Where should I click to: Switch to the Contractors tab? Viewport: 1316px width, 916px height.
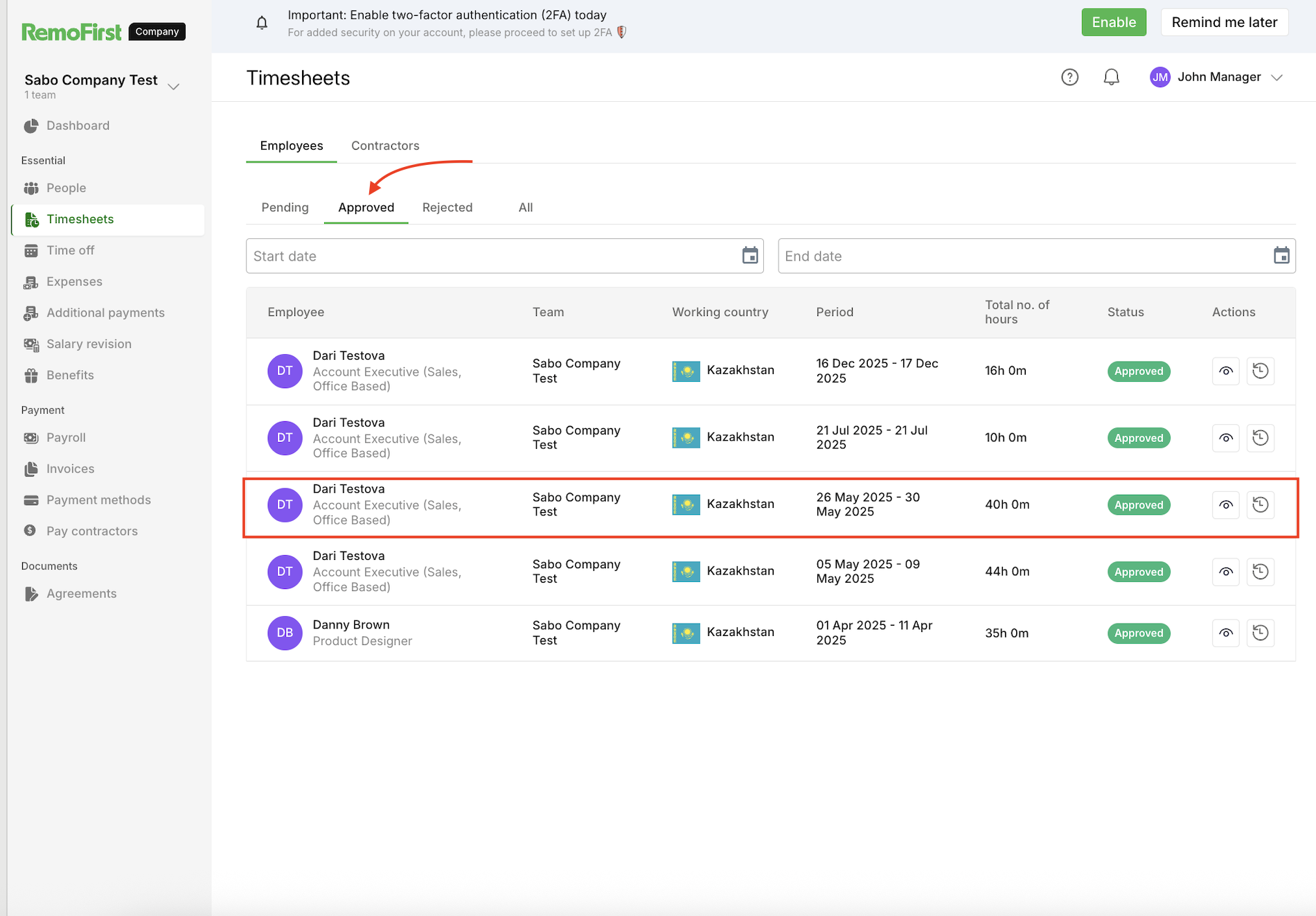pos(385,146)
